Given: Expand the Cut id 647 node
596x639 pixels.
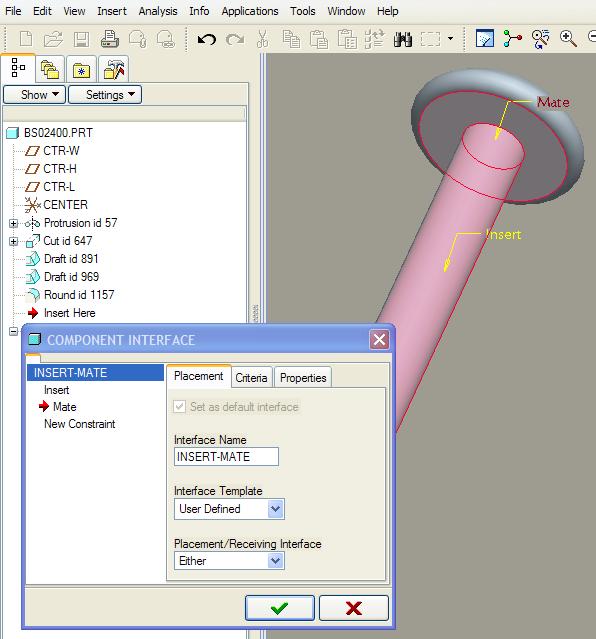Looking at the screenshot, I should pyautogui.click(x=13, y=241).
